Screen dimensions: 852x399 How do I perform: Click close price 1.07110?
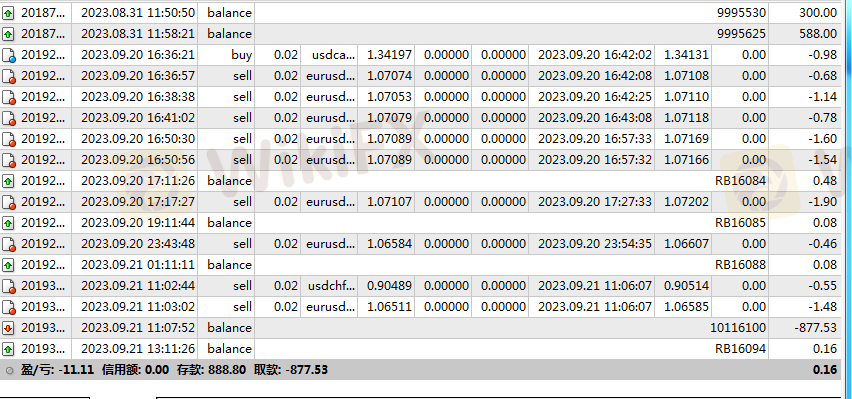tap(686, 97)
